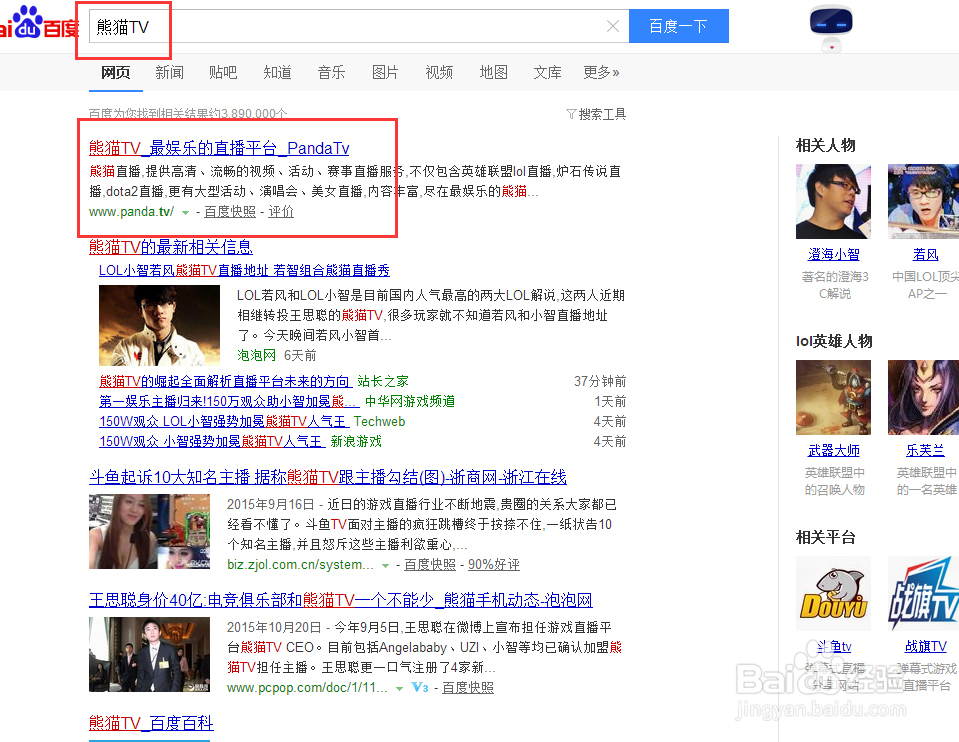This screenshot has width=959, height=742.
Task: Open the 熊猫TV_最娱乐的直播平台_PandaTv result
Action: (219, 148)
